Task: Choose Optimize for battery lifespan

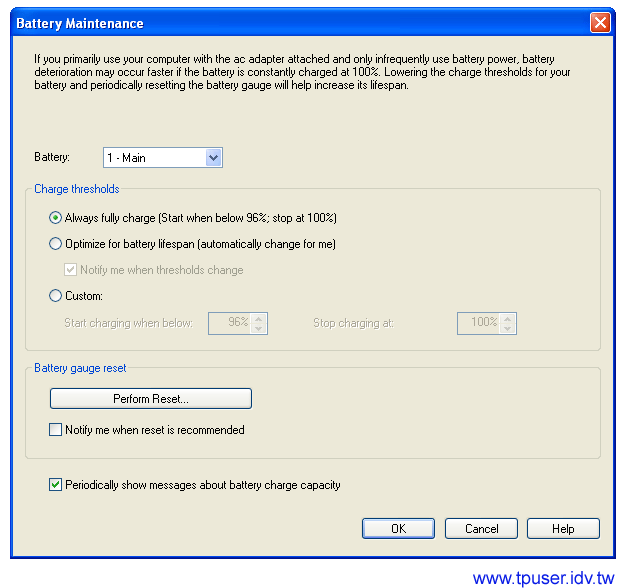Action: (56, 244)
